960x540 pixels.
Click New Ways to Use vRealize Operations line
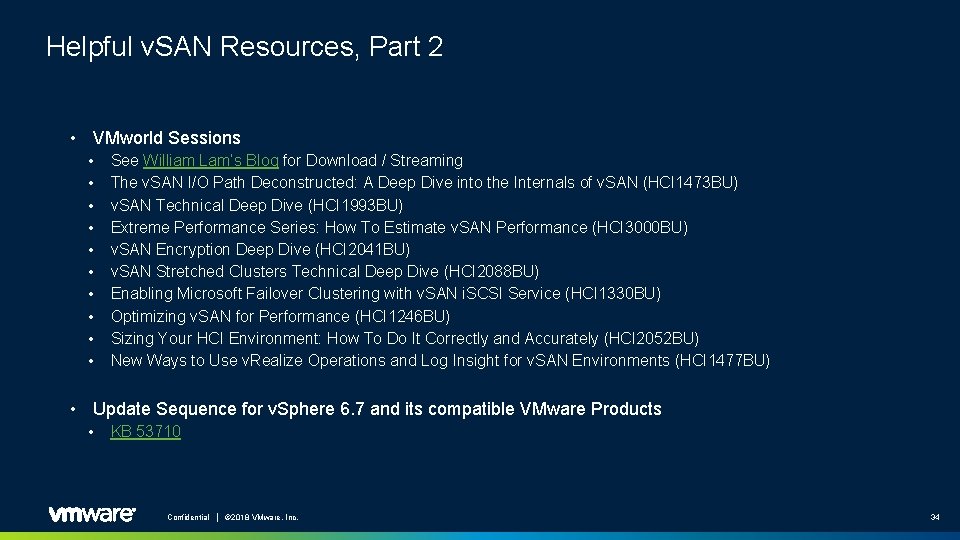coord(440,360)
